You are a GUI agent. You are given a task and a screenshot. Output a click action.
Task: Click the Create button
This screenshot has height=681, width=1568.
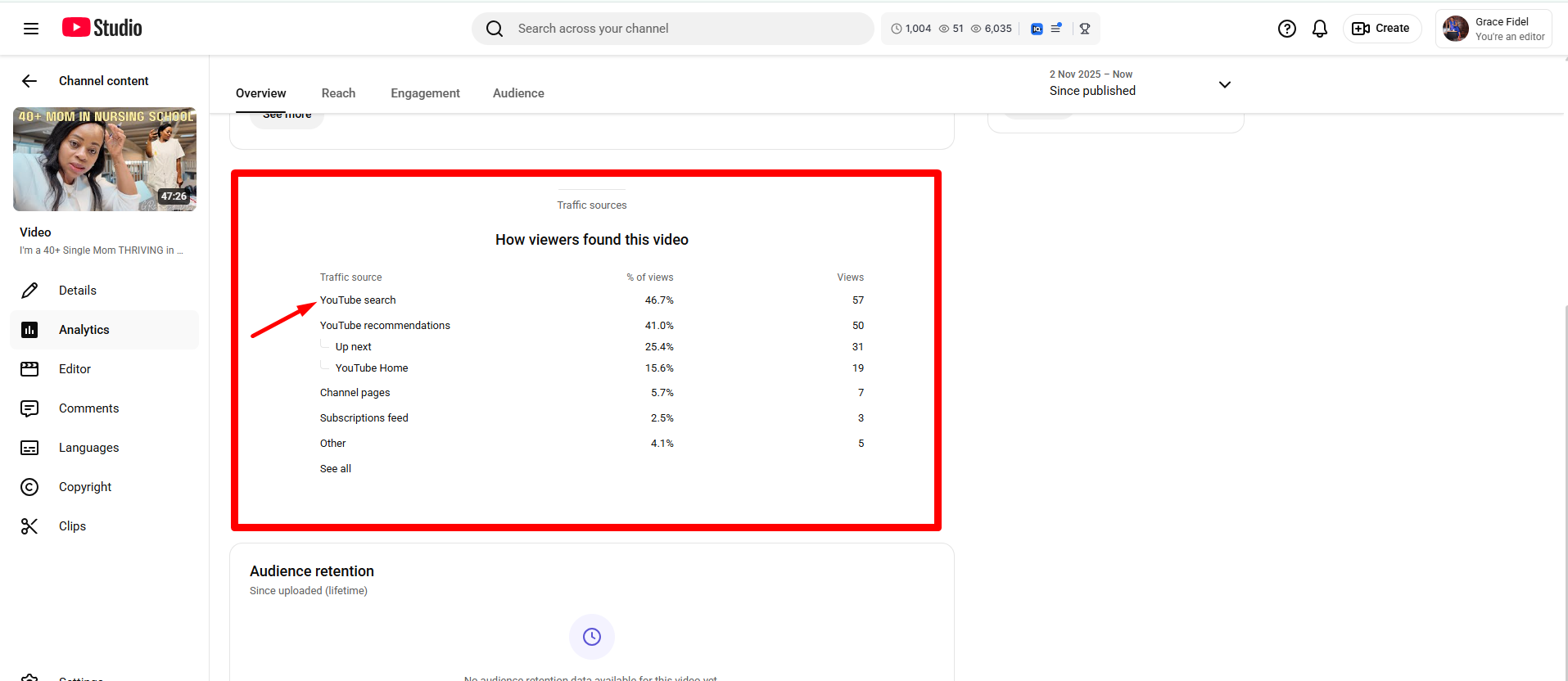pos(1381,29)
